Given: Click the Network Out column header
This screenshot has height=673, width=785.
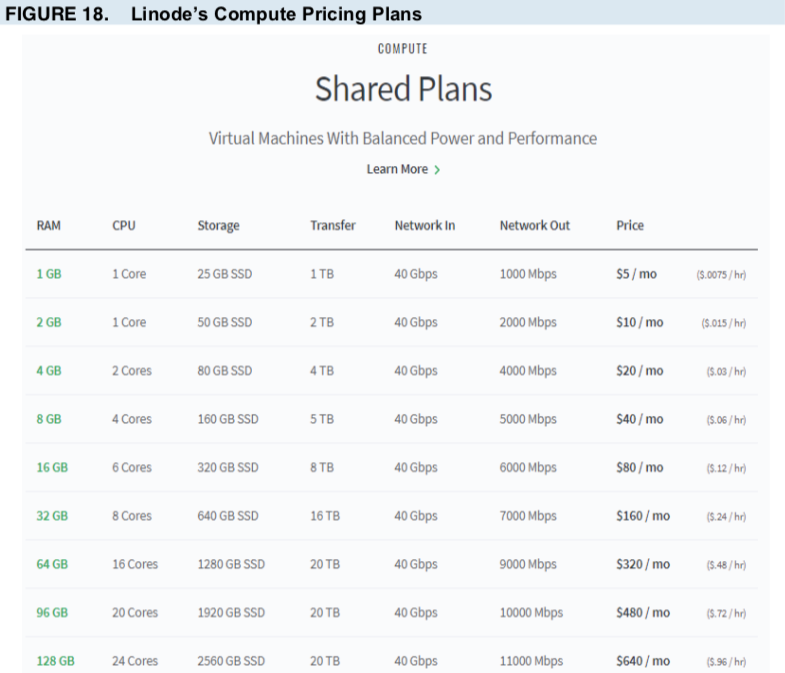Looking at the screenshot, I should 535,225.
